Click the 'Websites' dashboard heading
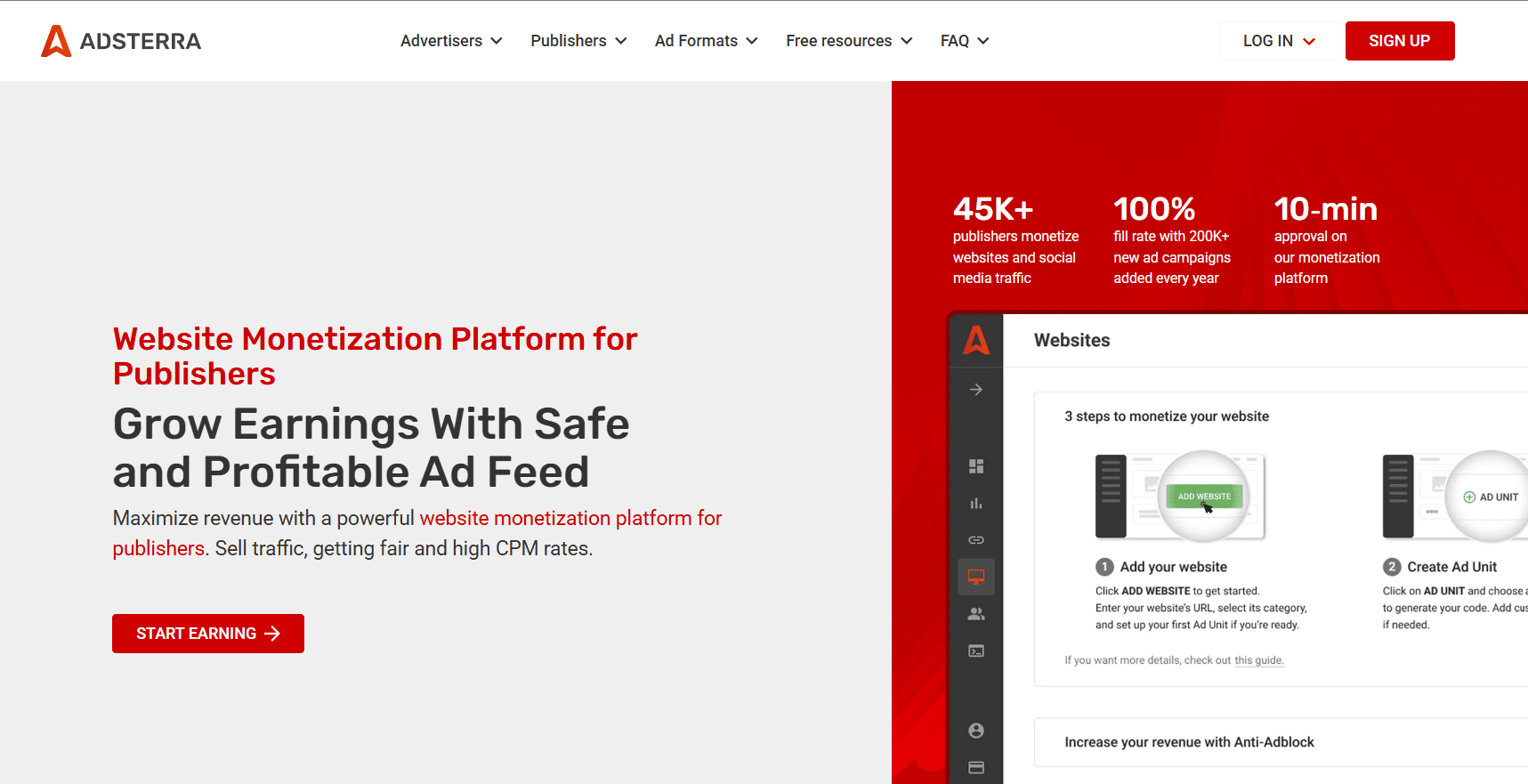Viewport: 1528px width, 784px height. click(1071, 340)
